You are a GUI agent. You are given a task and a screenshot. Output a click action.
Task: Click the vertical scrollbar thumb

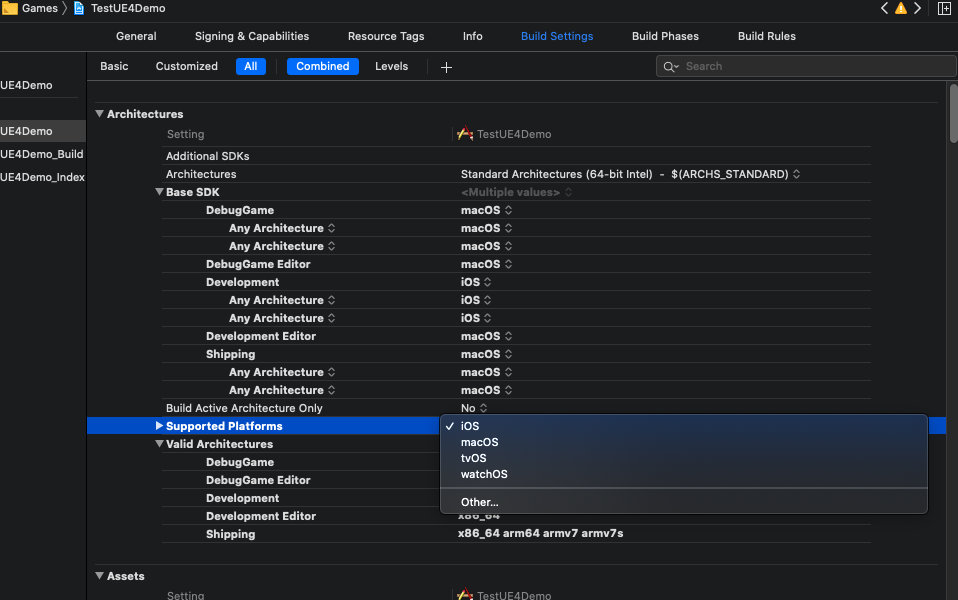point(953,114)
